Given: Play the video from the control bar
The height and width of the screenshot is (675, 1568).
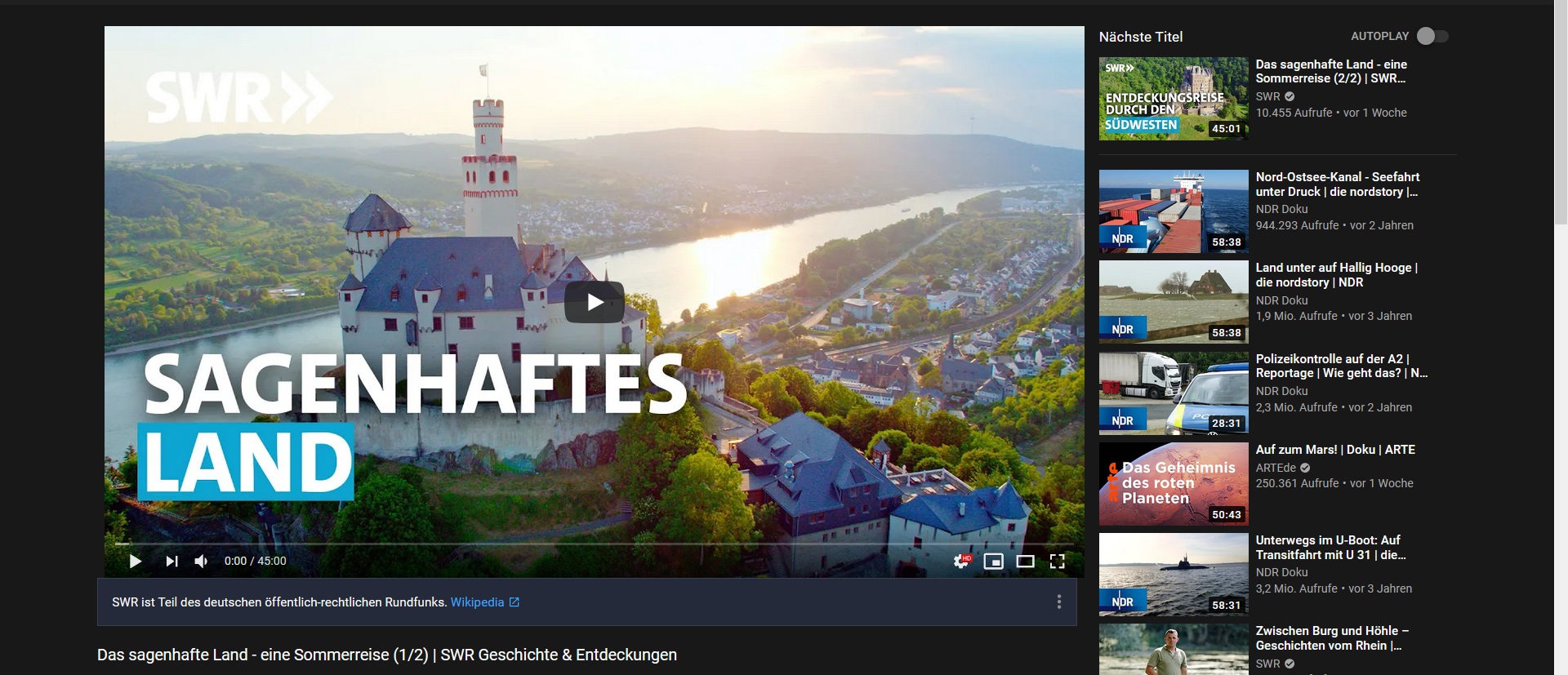Looking at the screenshot, I should click(136, 561).
